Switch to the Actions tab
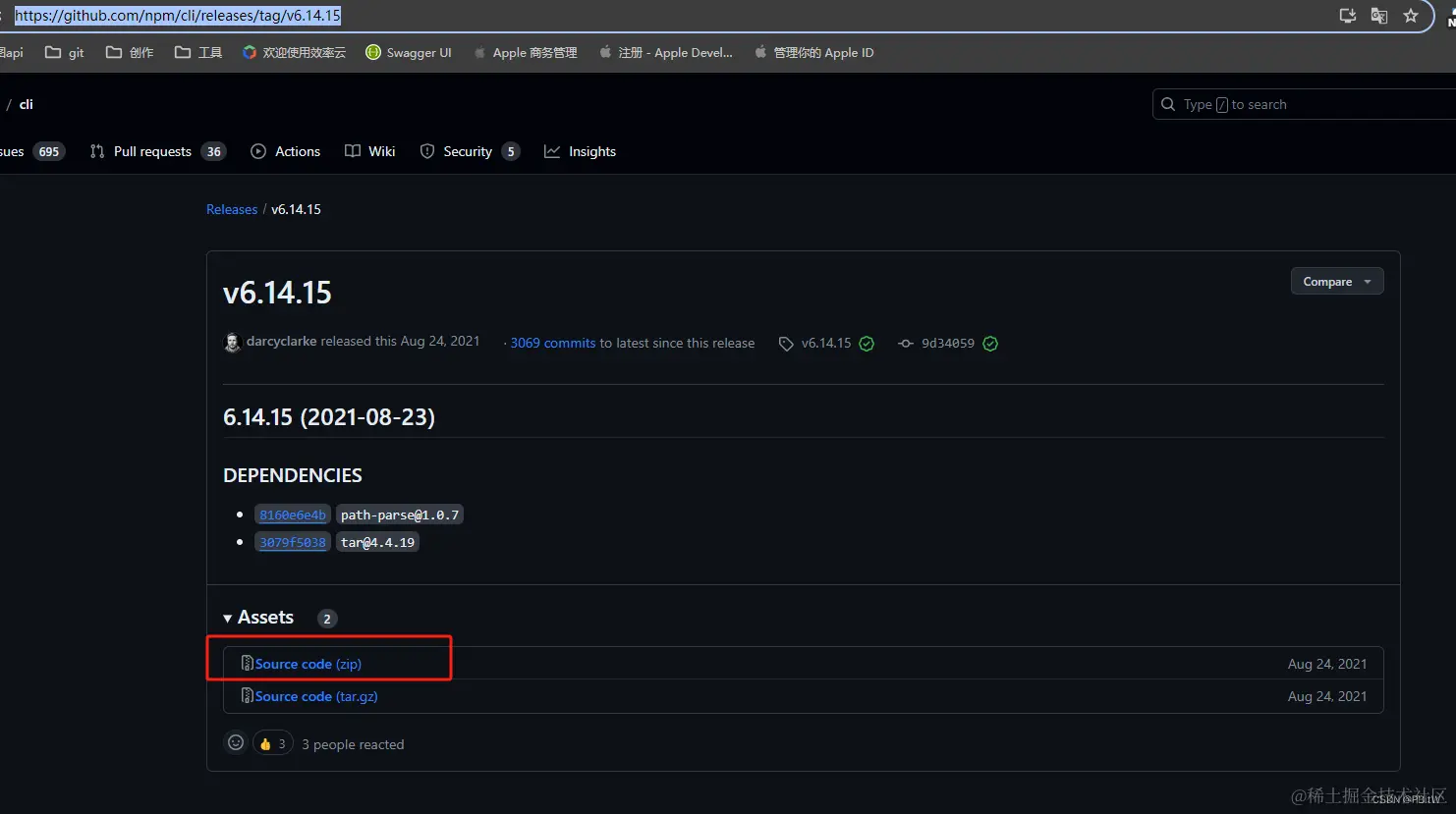The image size is (1456, 814). pyautogui.click(x=286, y=151)
